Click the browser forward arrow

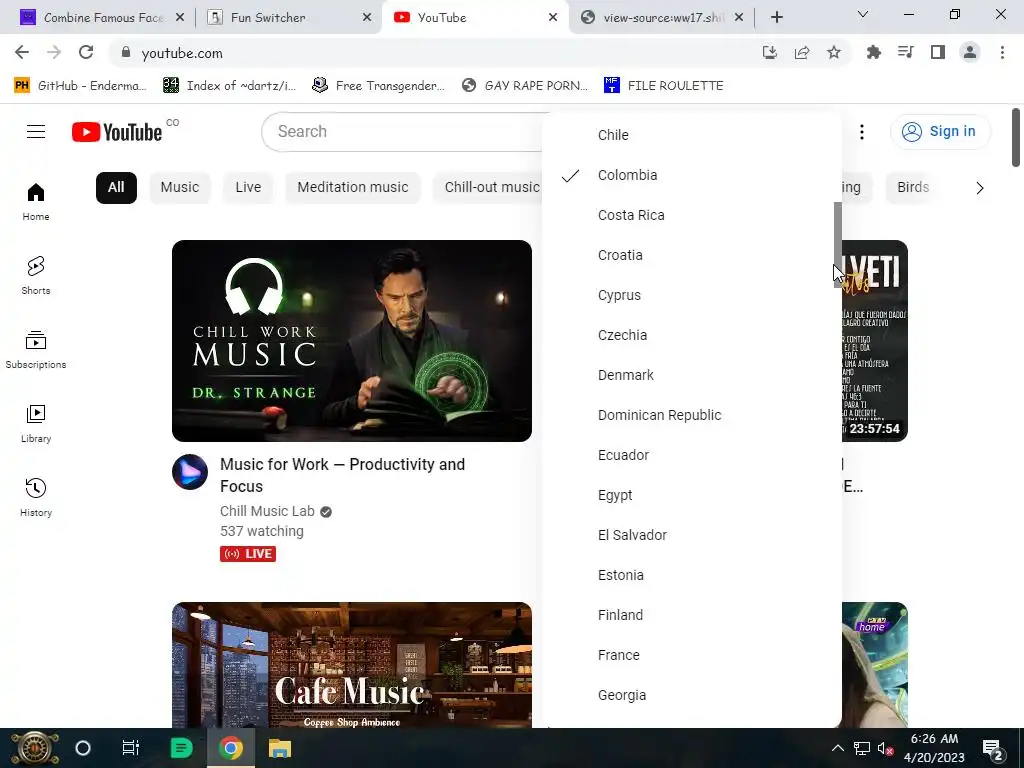pos(54,53)
